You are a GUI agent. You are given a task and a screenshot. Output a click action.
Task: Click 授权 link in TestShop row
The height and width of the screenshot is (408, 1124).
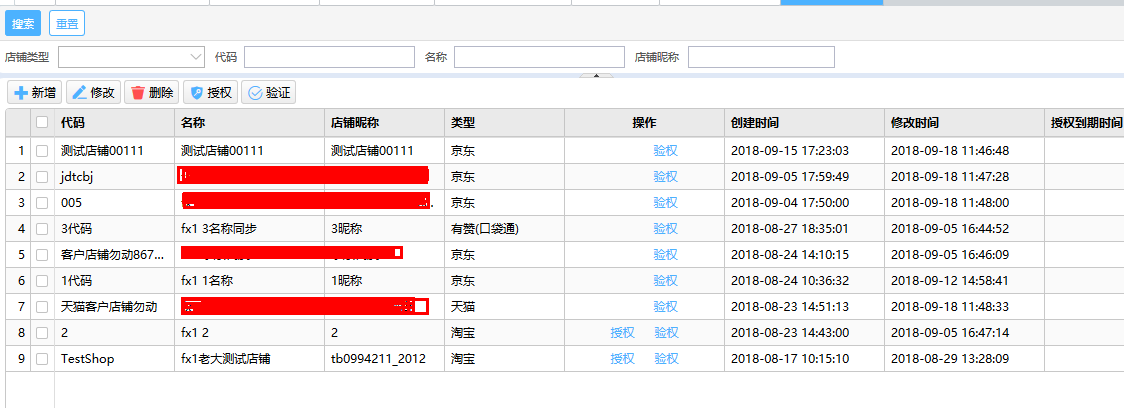click(x=622, y=359)
